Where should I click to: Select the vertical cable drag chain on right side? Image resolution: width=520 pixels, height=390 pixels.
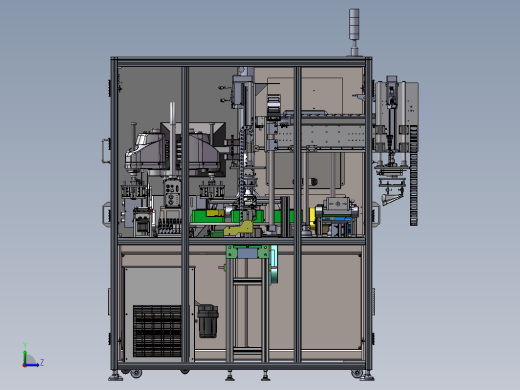coord(414,176)
